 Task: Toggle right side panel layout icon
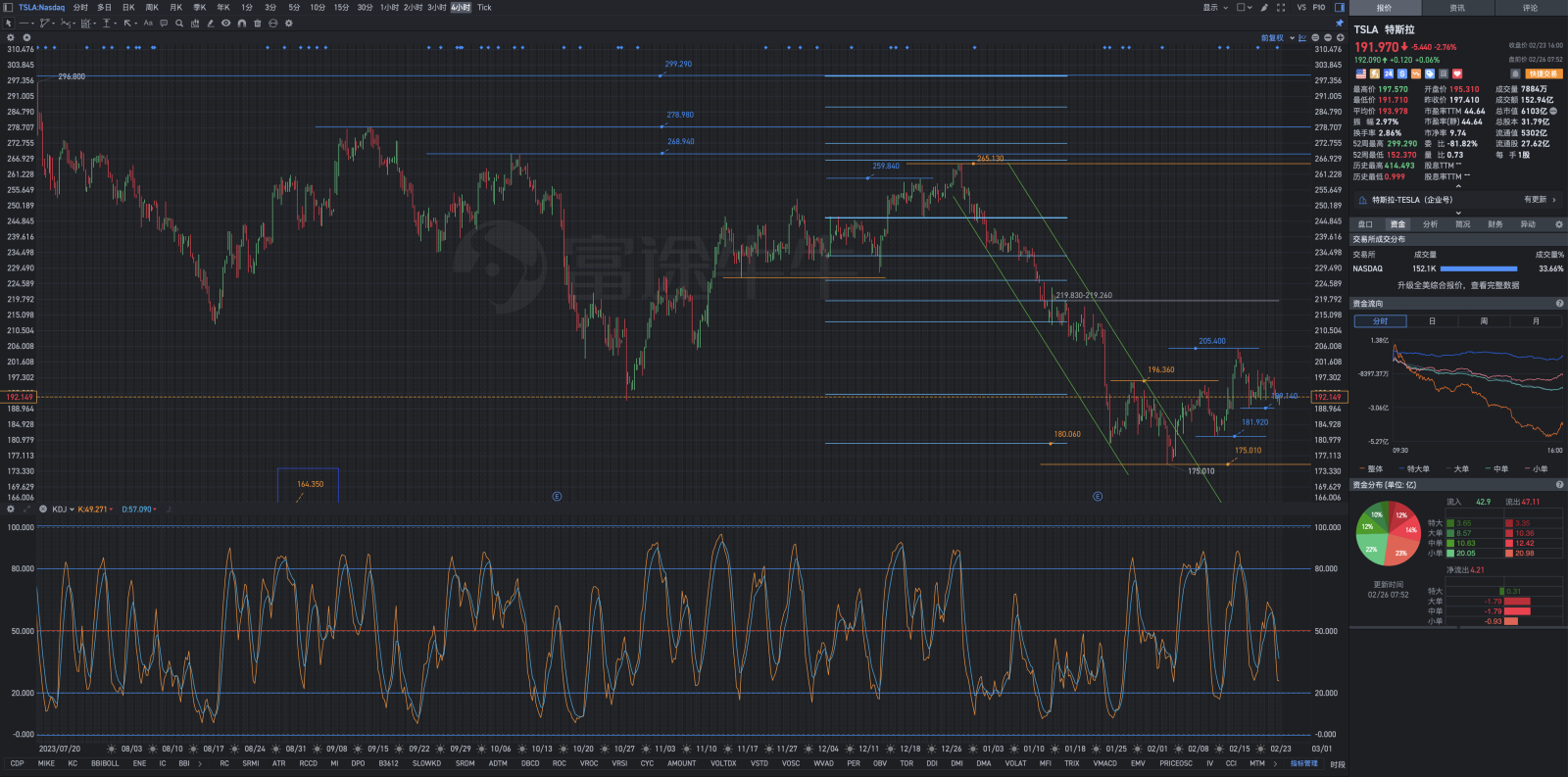click(1340, 7)
